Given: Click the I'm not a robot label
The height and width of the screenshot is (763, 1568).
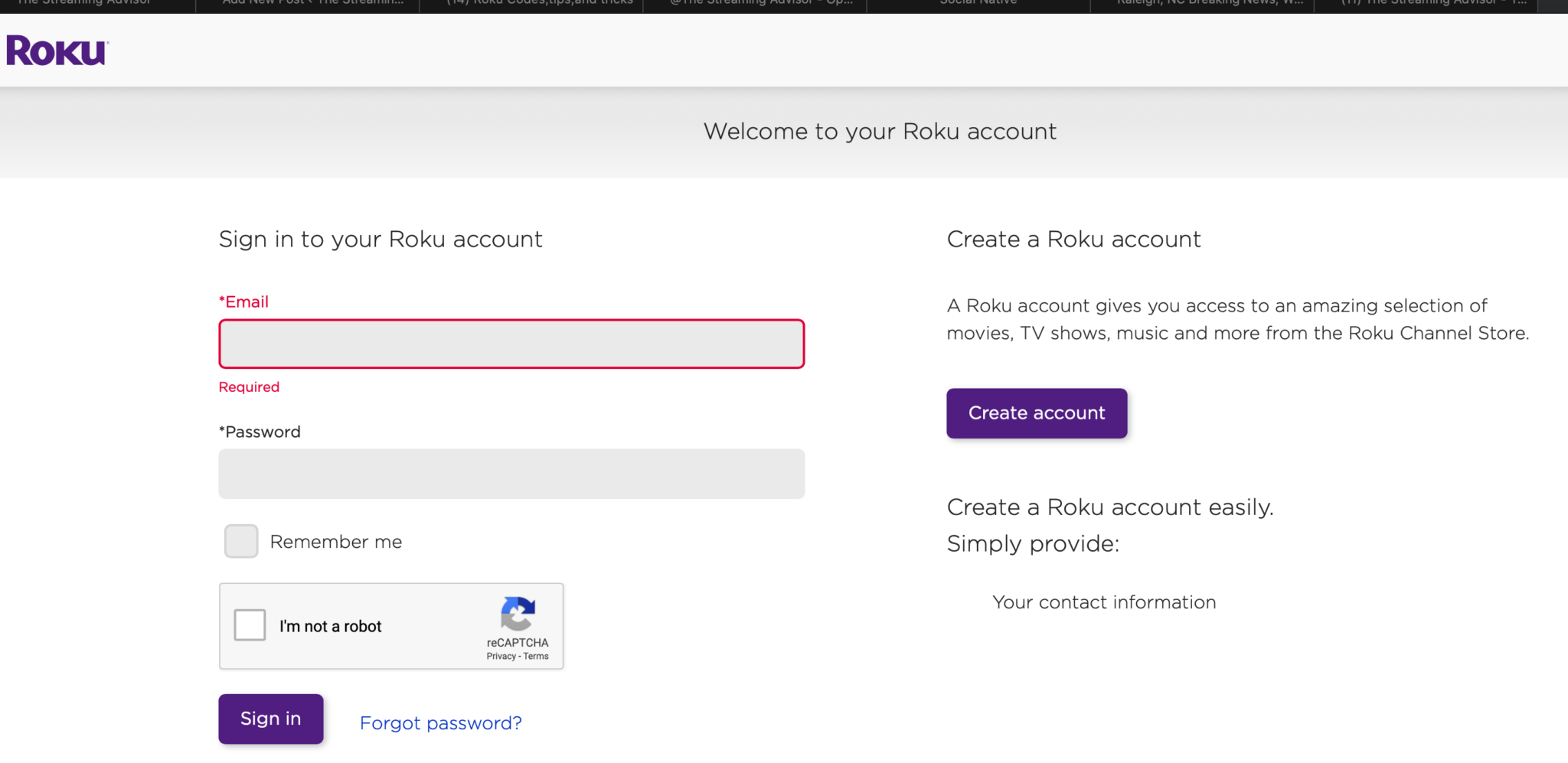Looking at the screenshot, I should pyautogui.click(x=331, y=626).
